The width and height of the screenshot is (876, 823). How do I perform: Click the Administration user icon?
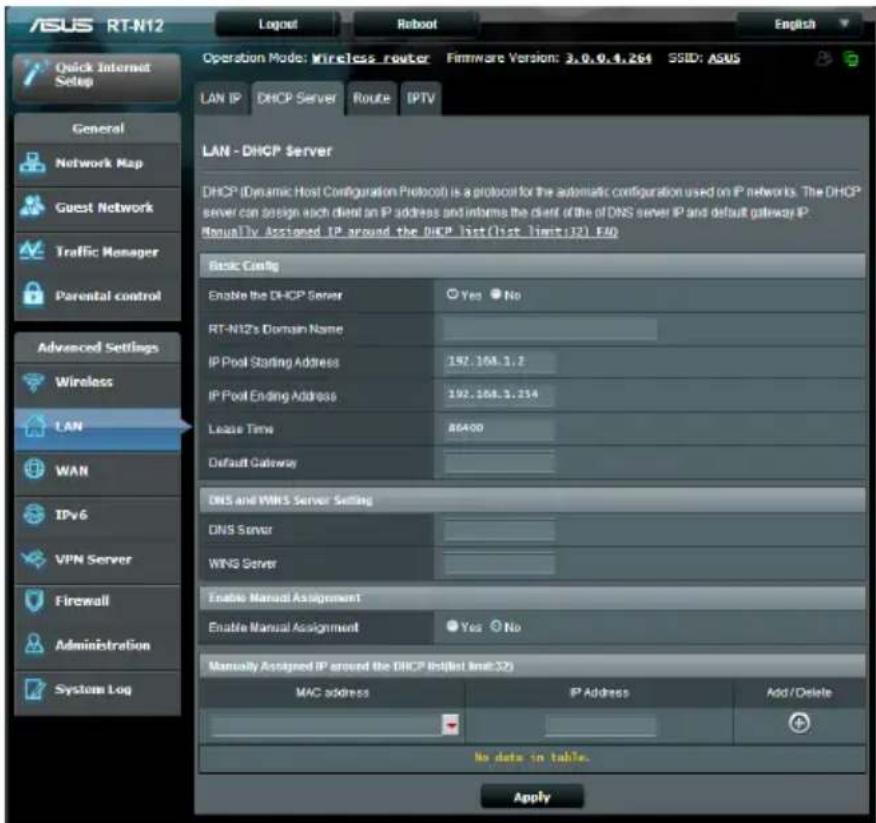click(x=34, y=644)
